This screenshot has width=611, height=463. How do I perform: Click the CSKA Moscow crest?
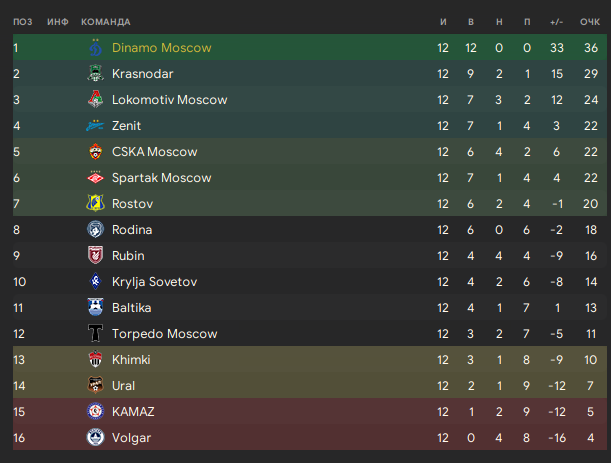click(x=95, y=152)
